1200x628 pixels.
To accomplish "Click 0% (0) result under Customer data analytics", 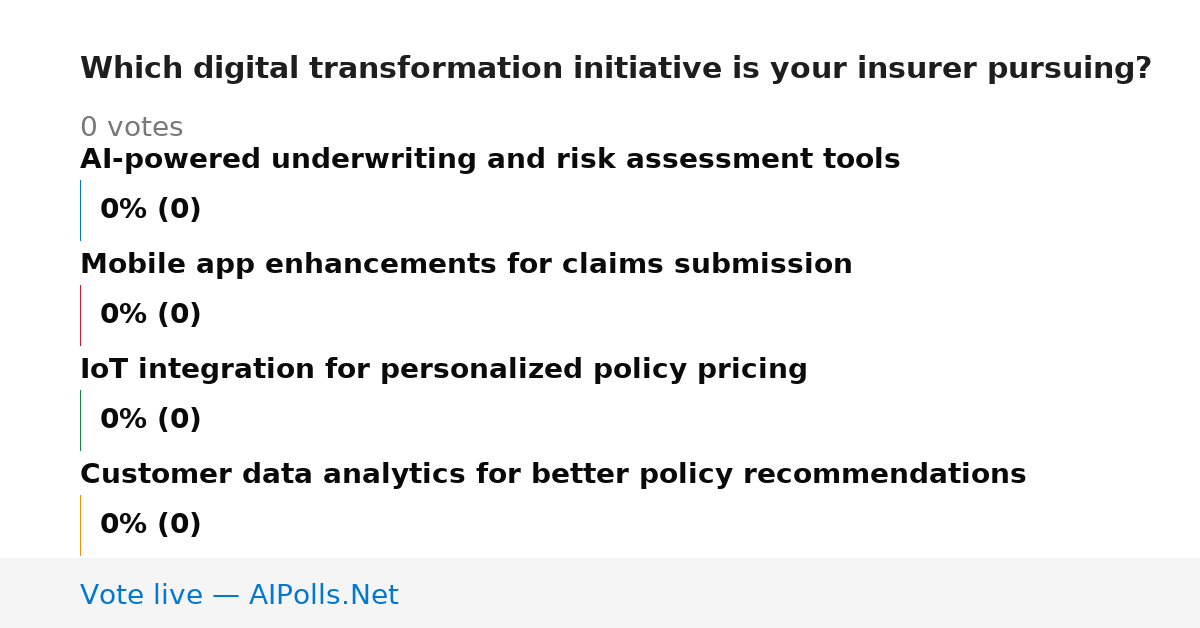I will (151, 525).
